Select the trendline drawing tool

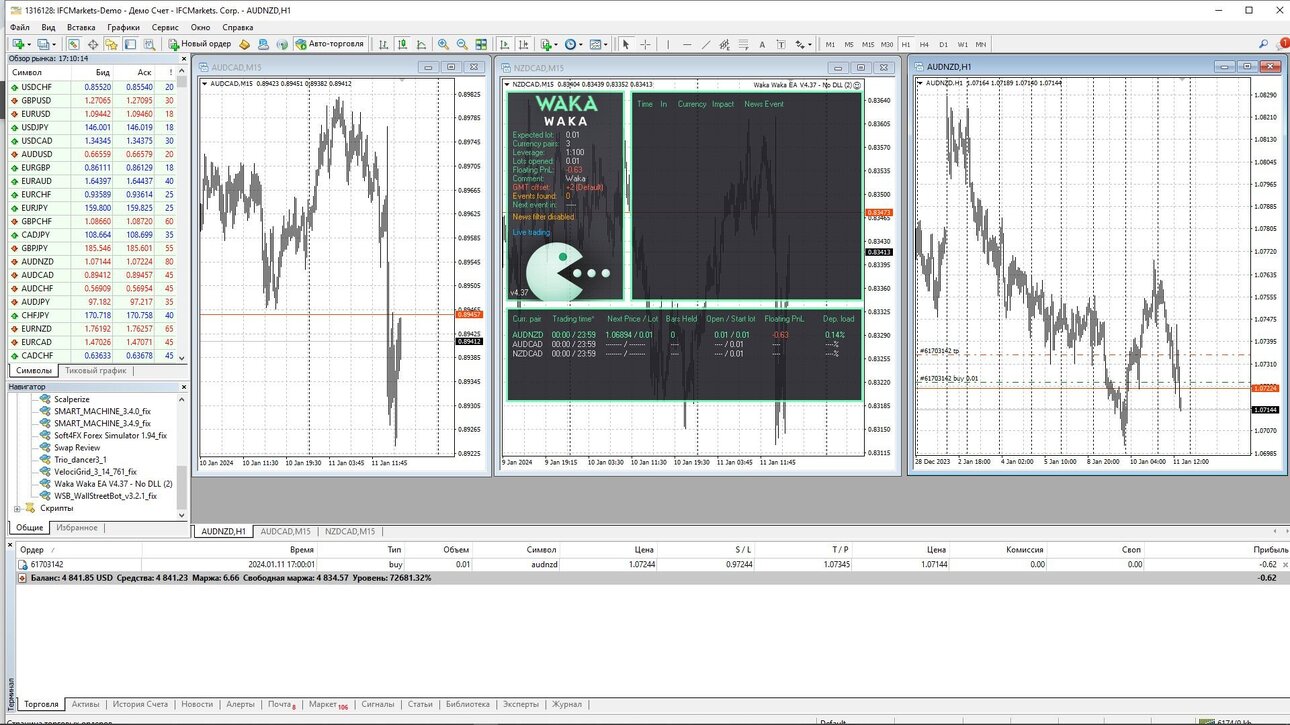point(706,44)
